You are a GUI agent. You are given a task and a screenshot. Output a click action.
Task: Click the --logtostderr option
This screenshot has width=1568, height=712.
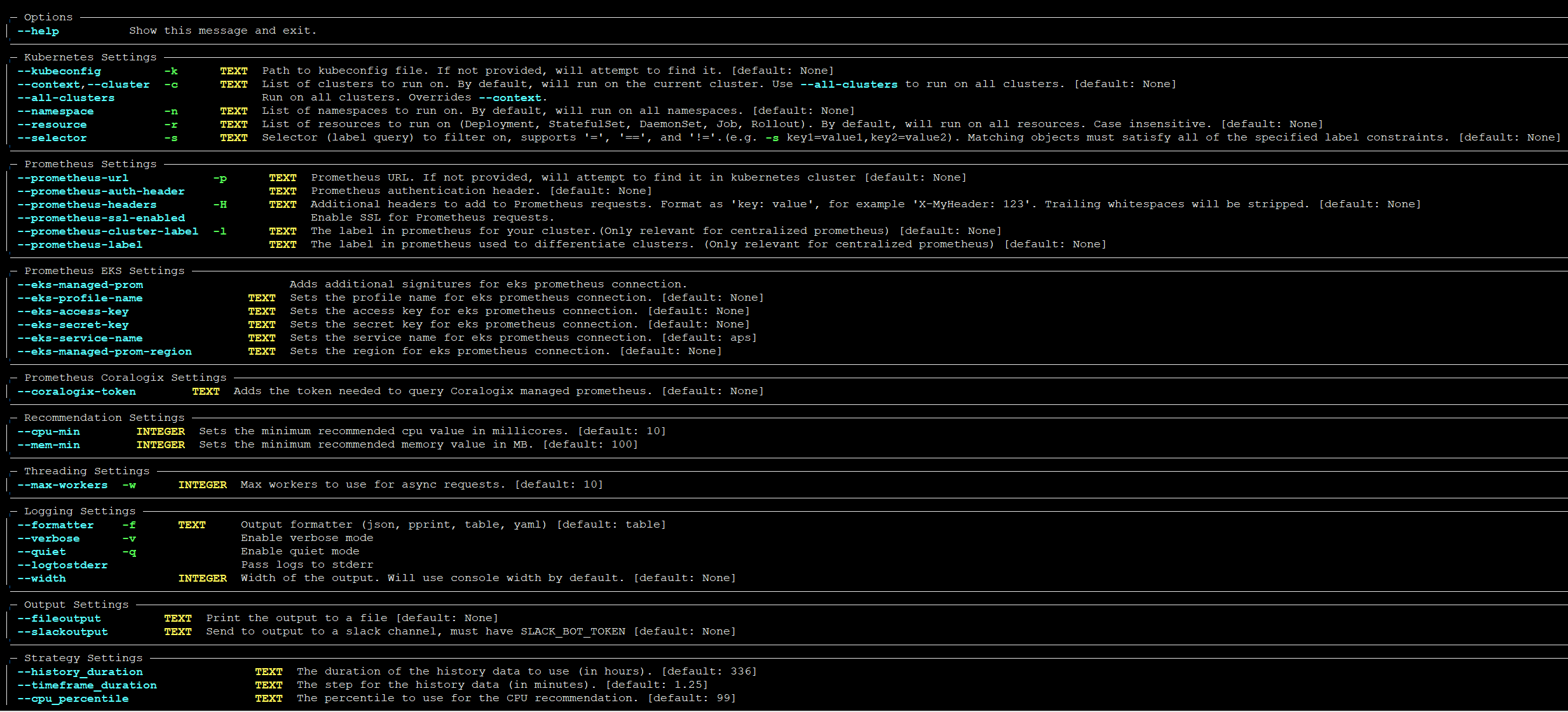(63, 565)
